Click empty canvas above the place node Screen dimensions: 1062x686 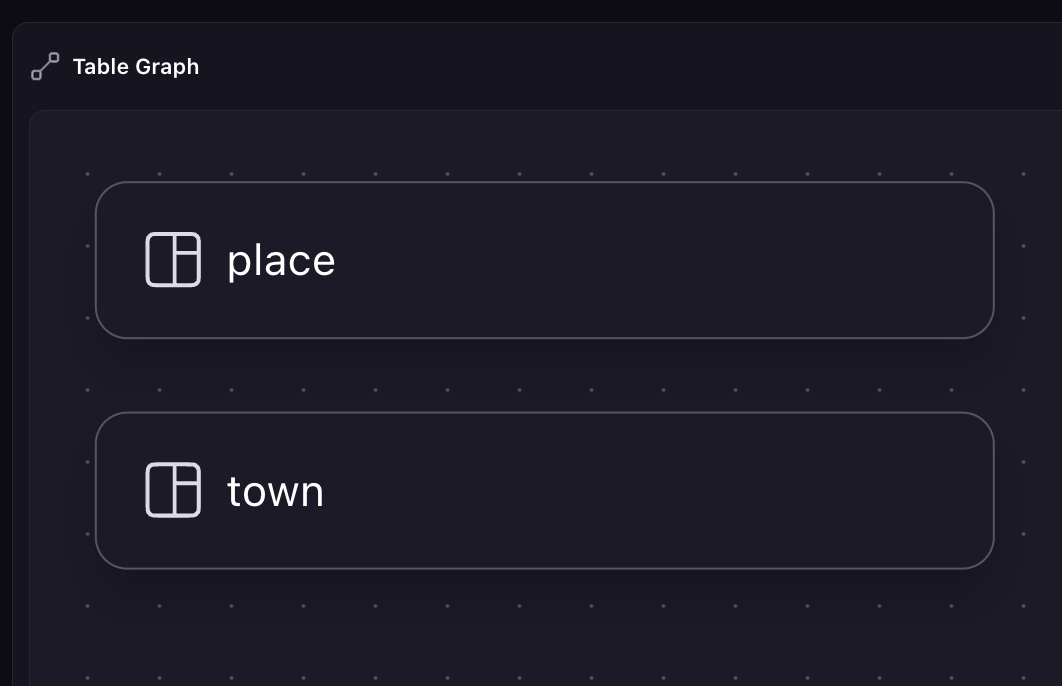[544, 147]
